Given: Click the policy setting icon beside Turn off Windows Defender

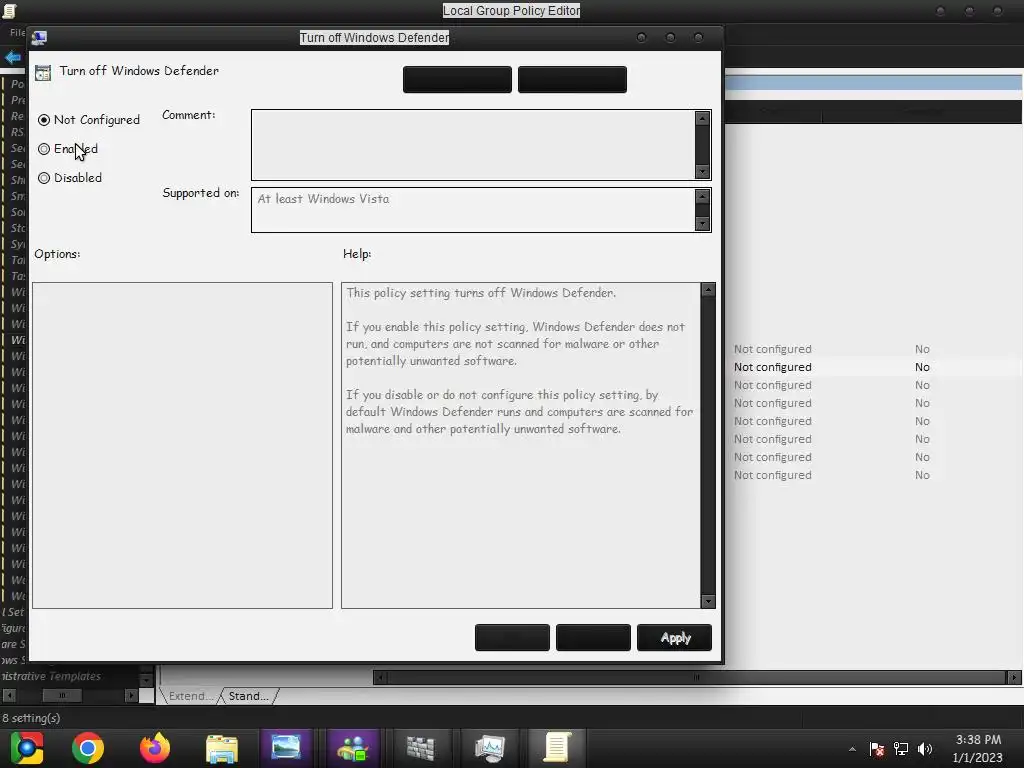Looking at the screenshot, I should 43,72.
